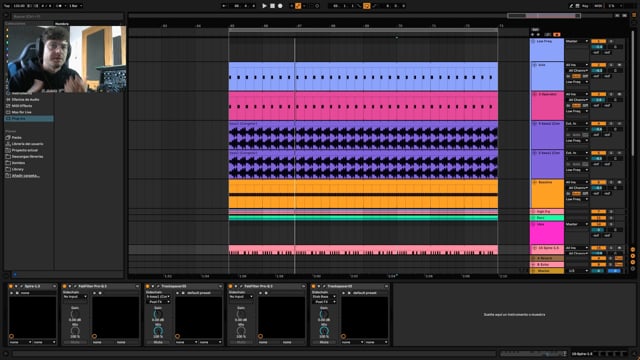Select the Kick clip in arrangement
This screenshot has width=640, height=360.
363,76
